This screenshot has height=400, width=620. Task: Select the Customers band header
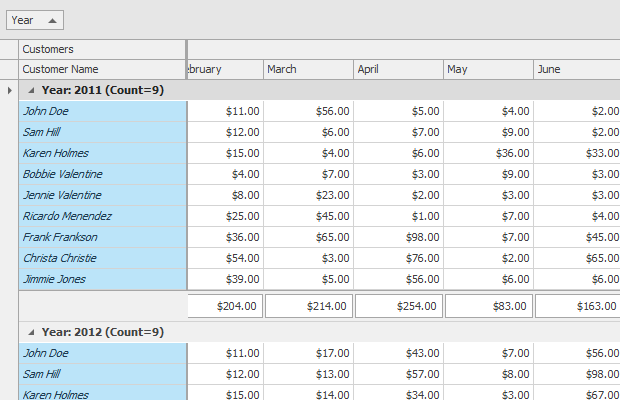[102, 49]
